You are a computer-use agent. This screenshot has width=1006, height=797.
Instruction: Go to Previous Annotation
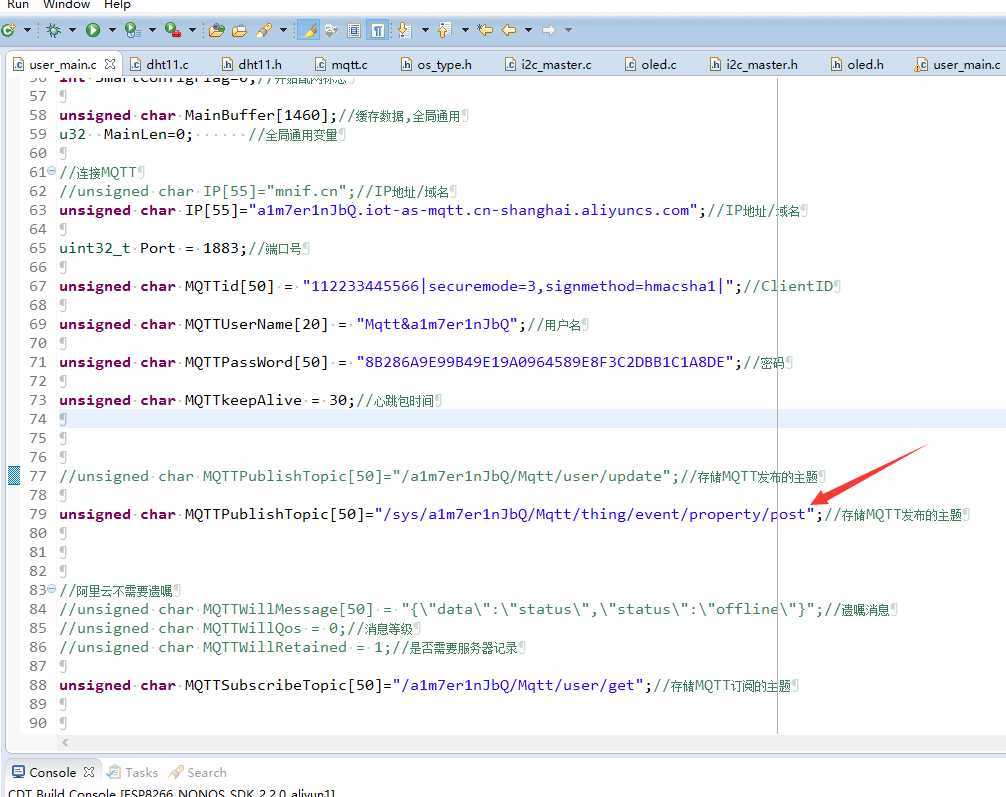tap(444, 30)
